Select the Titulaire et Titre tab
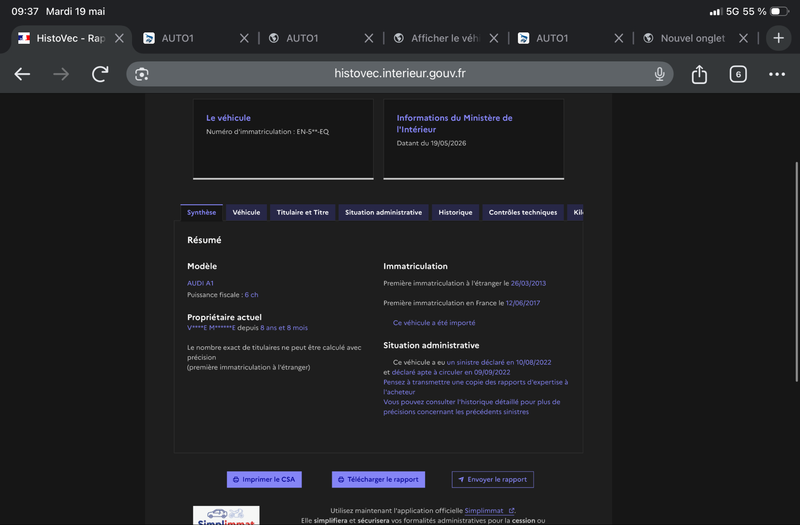This screenshot has height=525, width=800. point(303,212)
